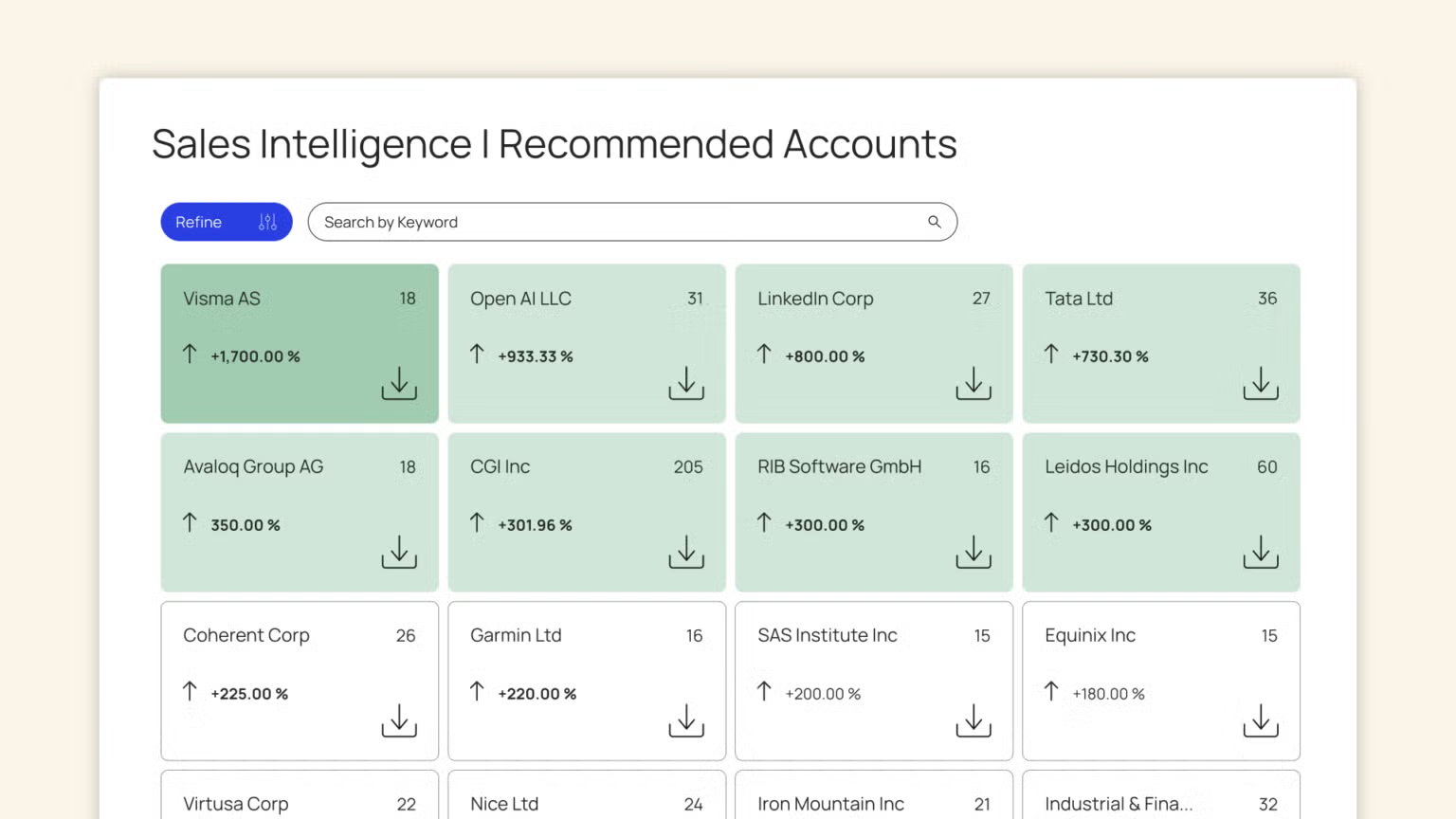This screenshot has height=819, width=1456.
Task: Download the Tata Ltd account
Action: click(x=1261, y=383)
